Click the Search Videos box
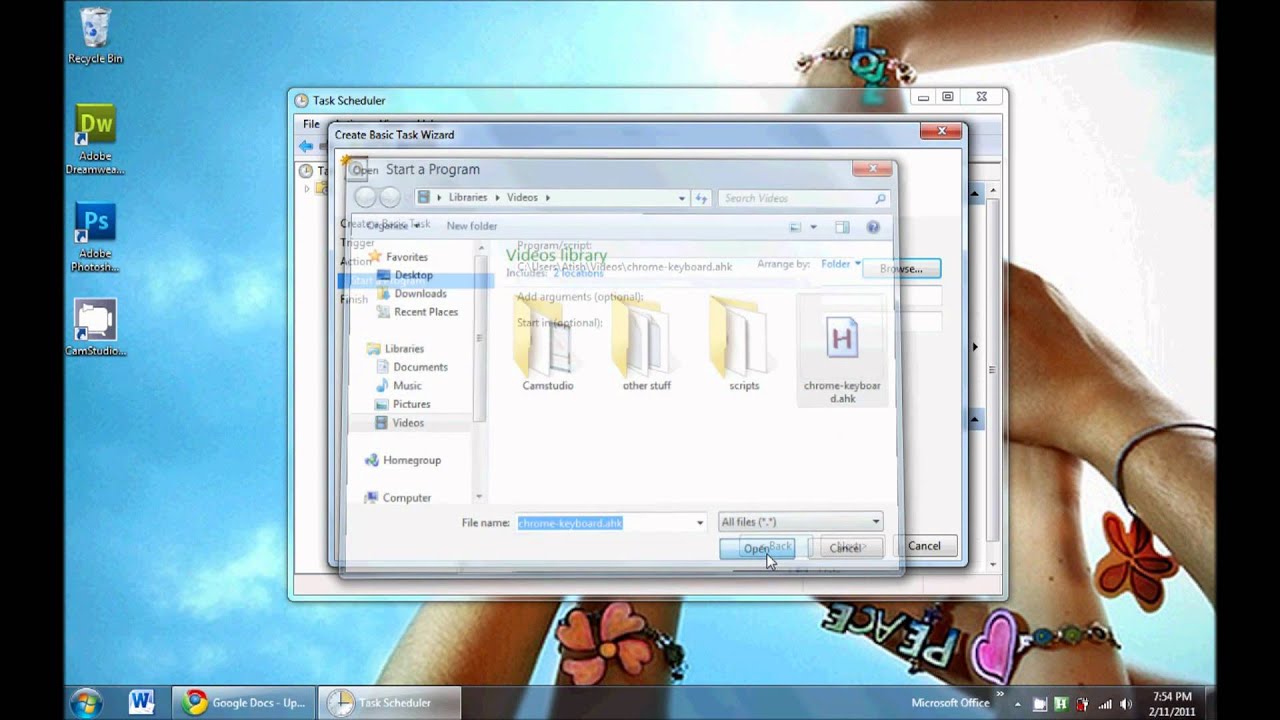The image size is (1280, 720). point(803,198)
